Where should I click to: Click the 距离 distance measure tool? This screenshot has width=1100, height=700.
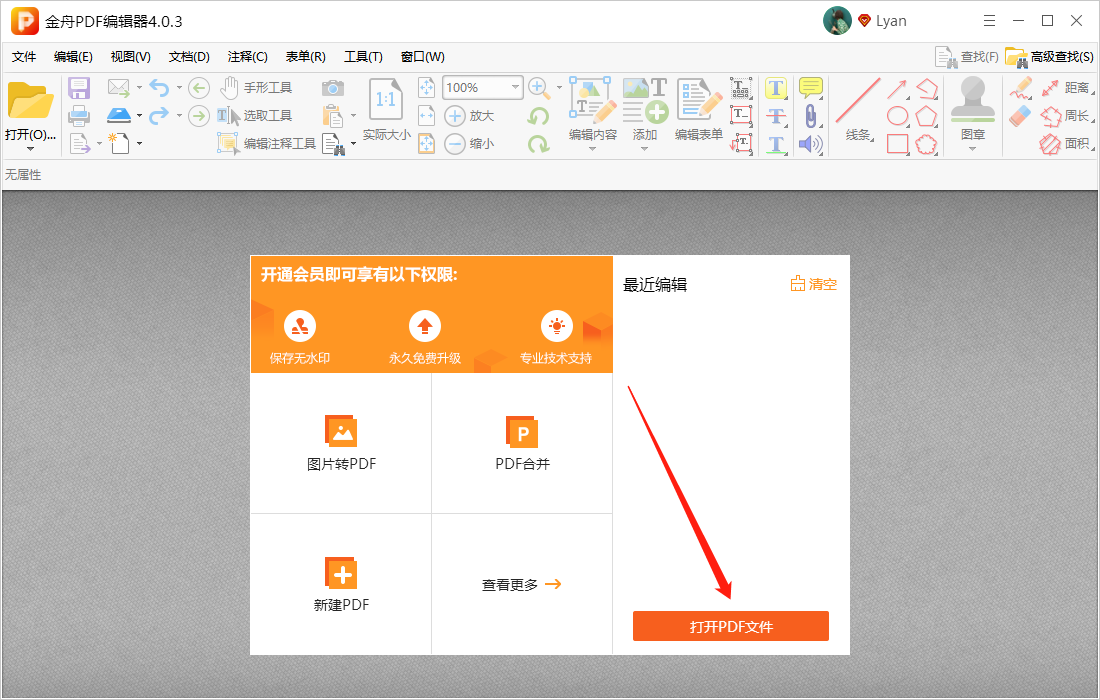(1066, 88)
